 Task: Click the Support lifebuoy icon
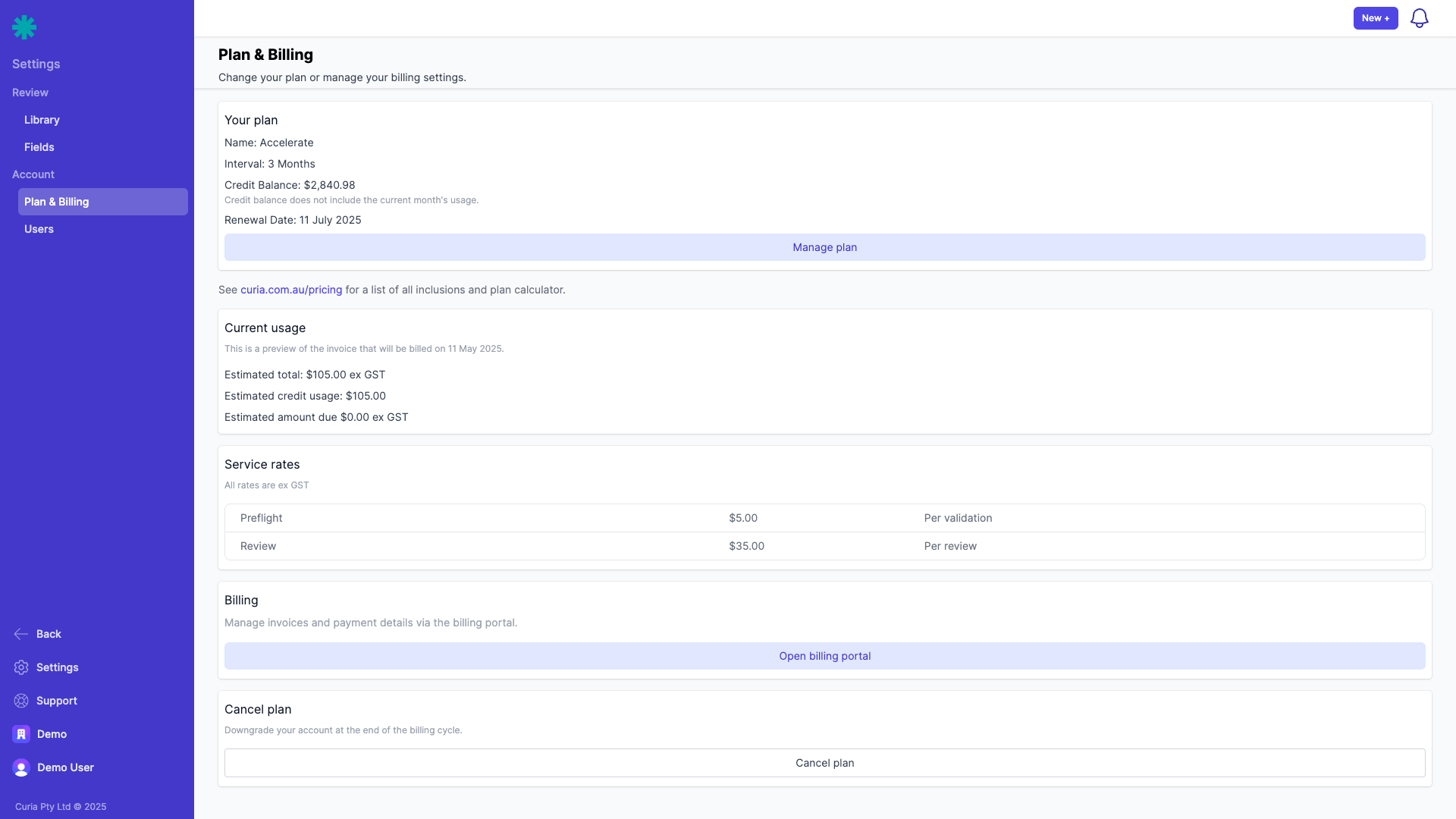tap(21, 701)
